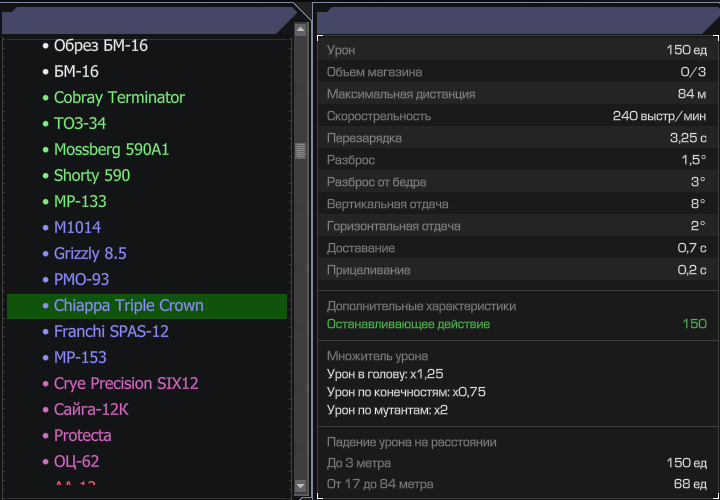
Task: Select Обрез БМ-16 in weapon list
Action: tap(101, 45)
